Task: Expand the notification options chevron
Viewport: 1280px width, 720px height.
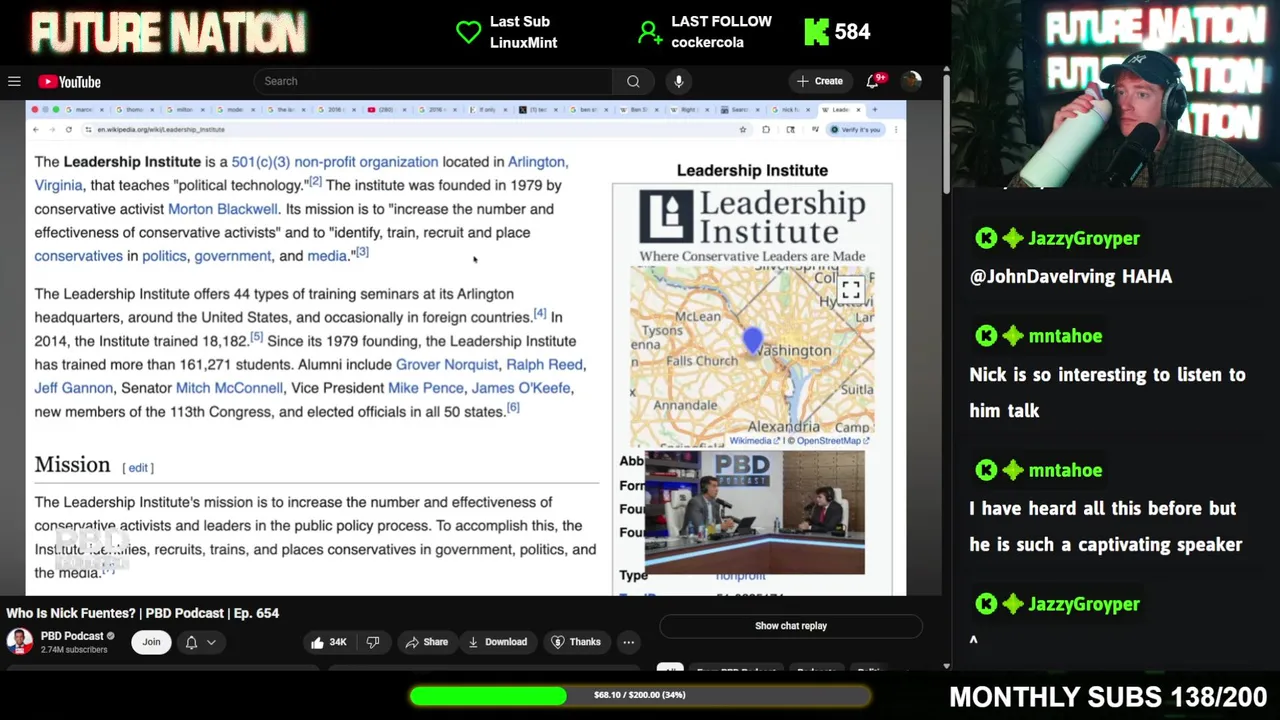Action: 211,642
